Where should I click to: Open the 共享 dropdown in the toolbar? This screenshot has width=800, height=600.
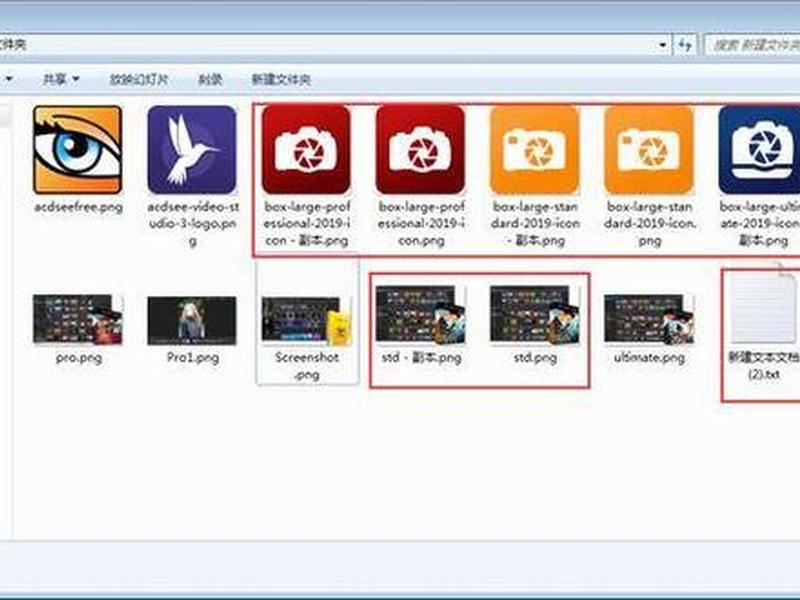61,79
